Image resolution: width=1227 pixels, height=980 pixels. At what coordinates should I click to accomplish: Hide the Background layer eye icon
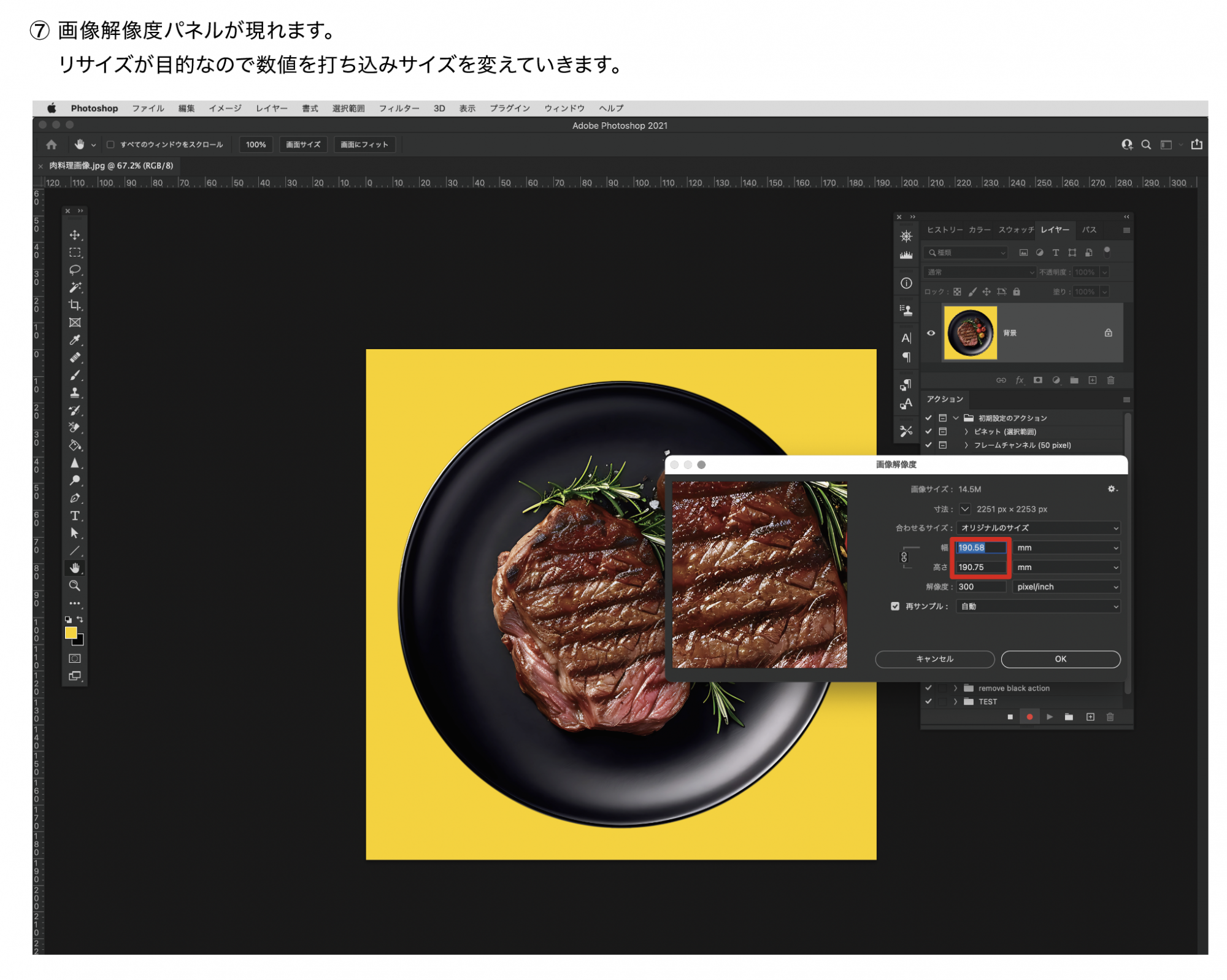point(931,333)
